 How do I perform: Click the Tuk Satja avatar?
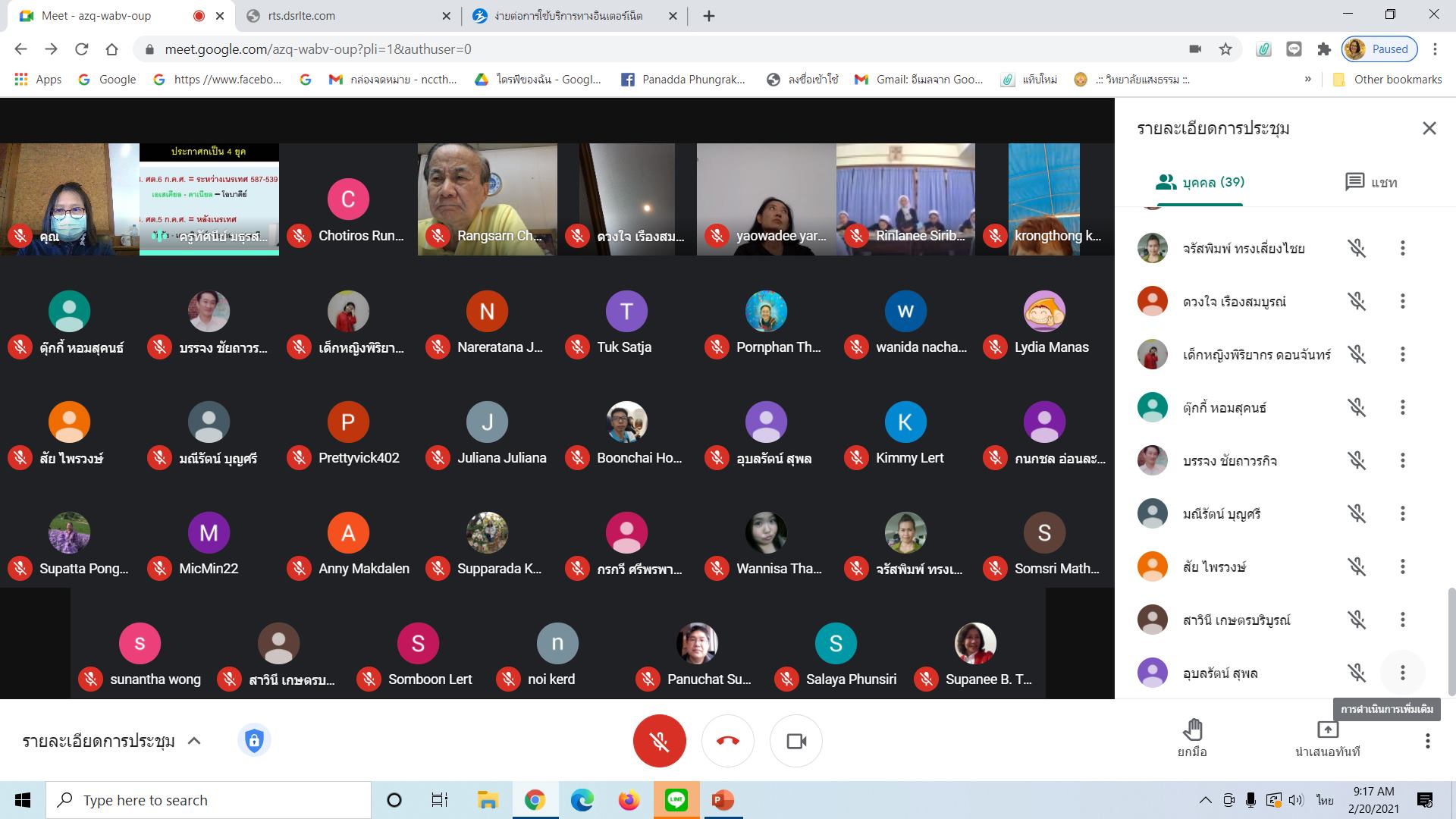pos(626,311)
